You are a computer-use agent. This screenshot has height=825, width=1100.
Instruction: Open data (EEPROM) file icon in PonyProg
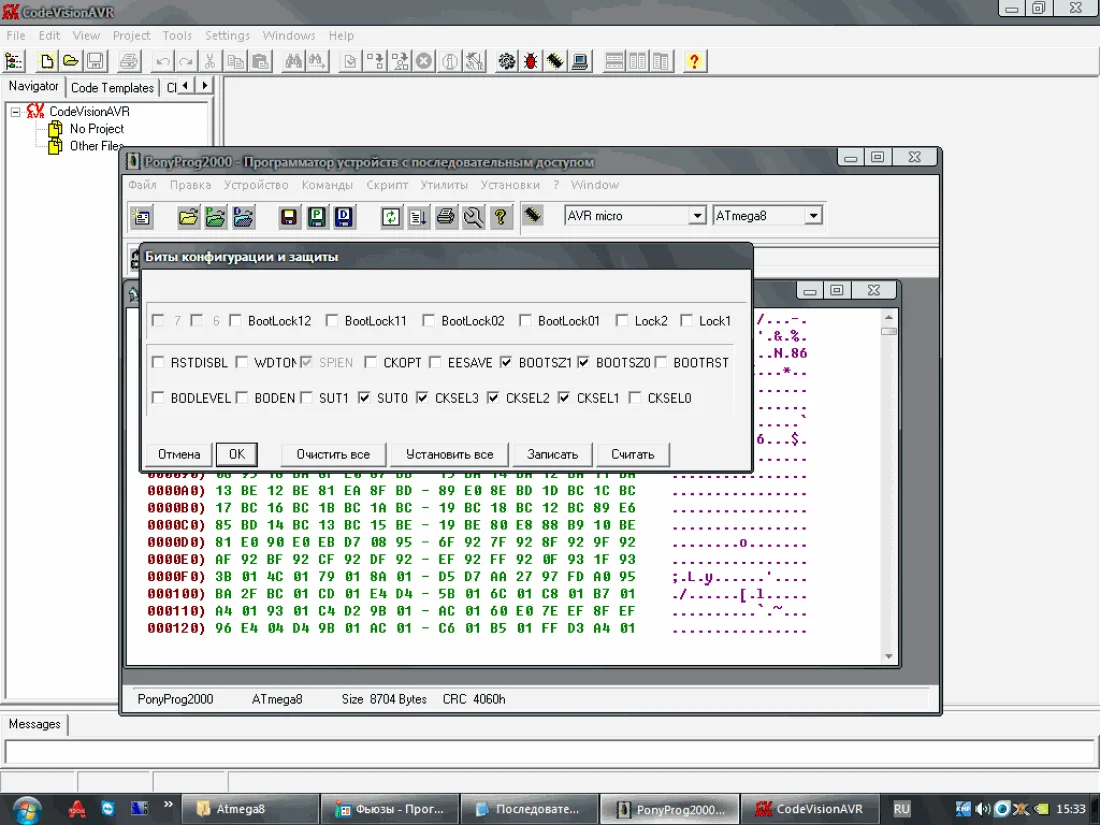coord(243,217)
